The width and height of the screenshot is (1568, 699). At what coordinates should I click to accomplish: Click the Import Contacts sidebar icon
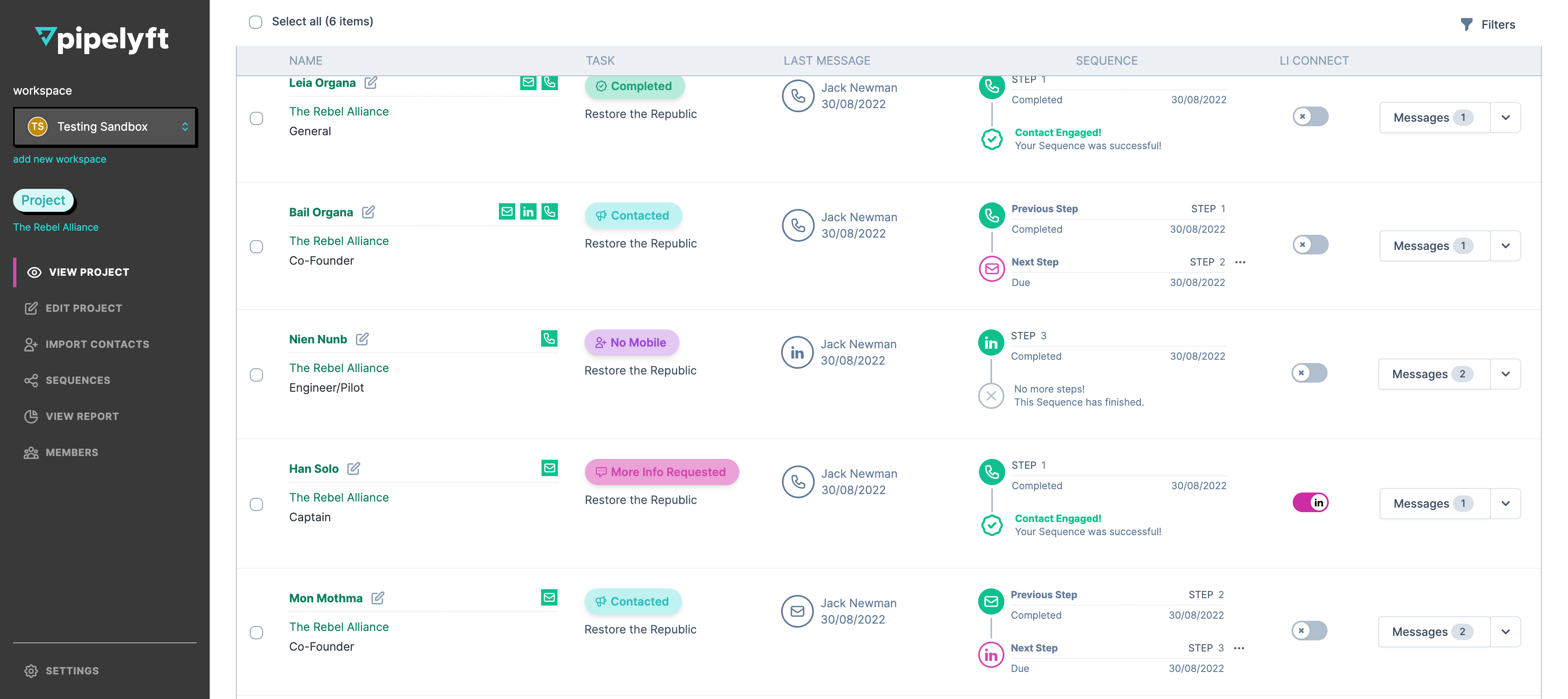(x=31, y=344)
